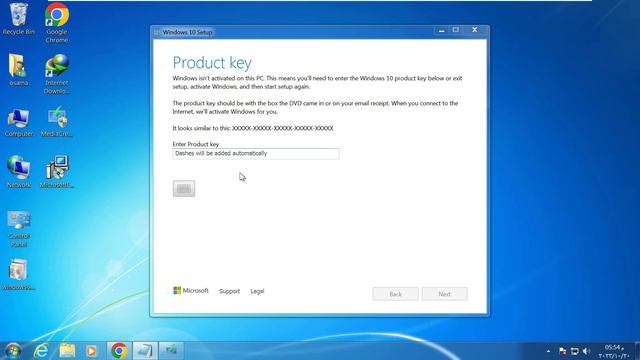
Task: Open the Support link
Action: pyautogui.click(x=229, y=291)
